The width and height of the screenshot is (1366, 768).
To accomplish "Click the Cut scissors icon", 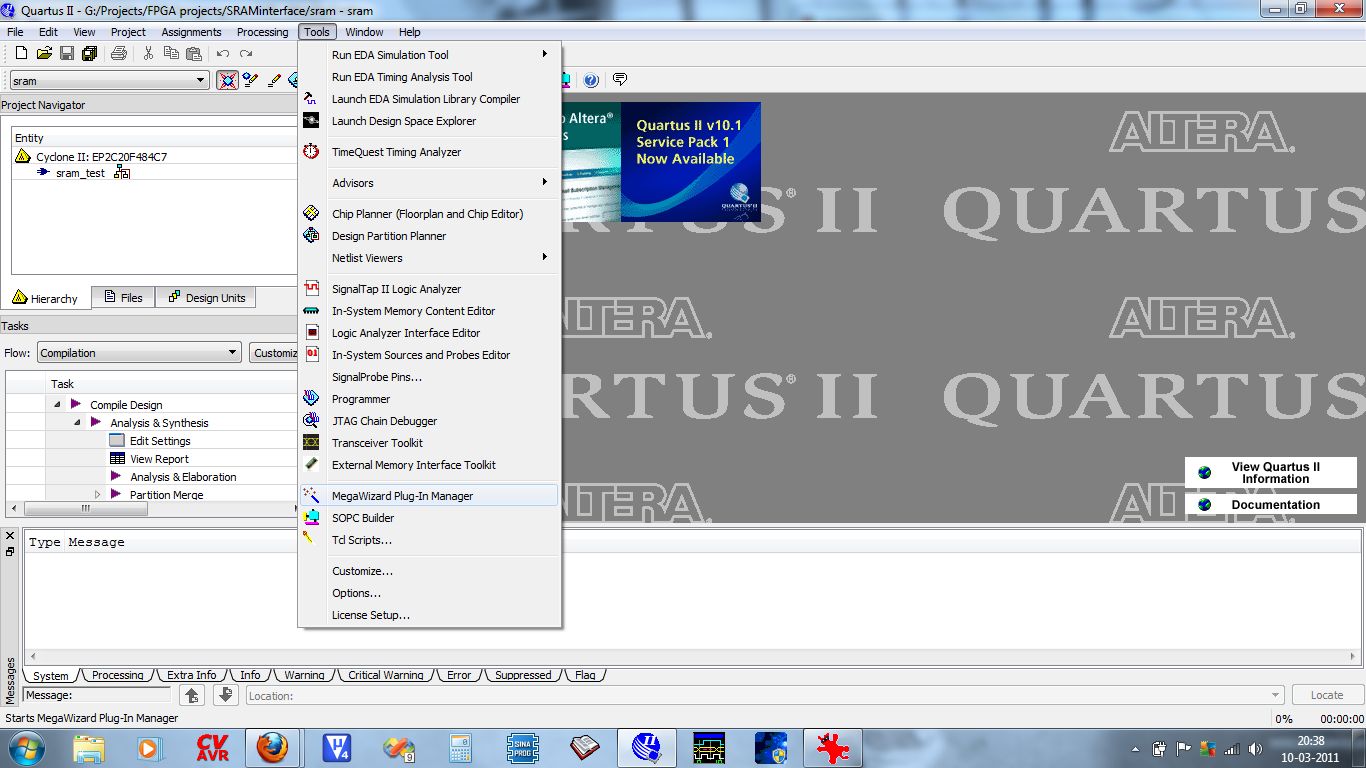I will 148,53.
